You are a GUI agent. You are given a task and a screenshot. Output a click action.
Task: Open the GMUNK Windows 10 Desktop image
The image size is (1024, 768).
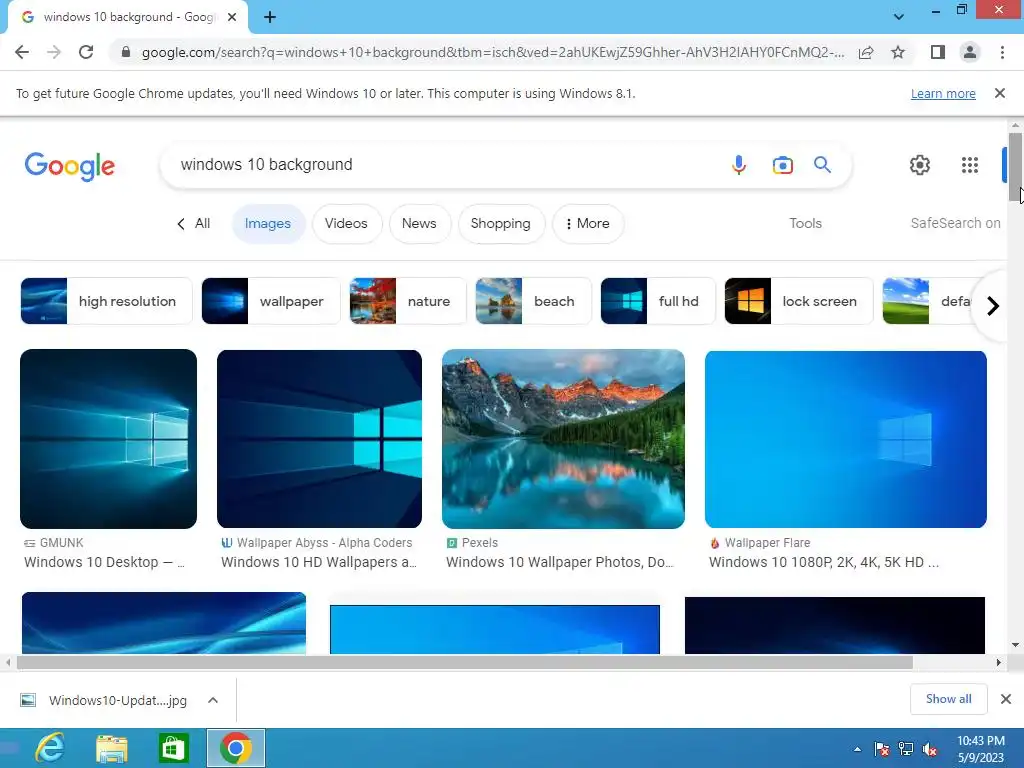[x=108, y=439]
